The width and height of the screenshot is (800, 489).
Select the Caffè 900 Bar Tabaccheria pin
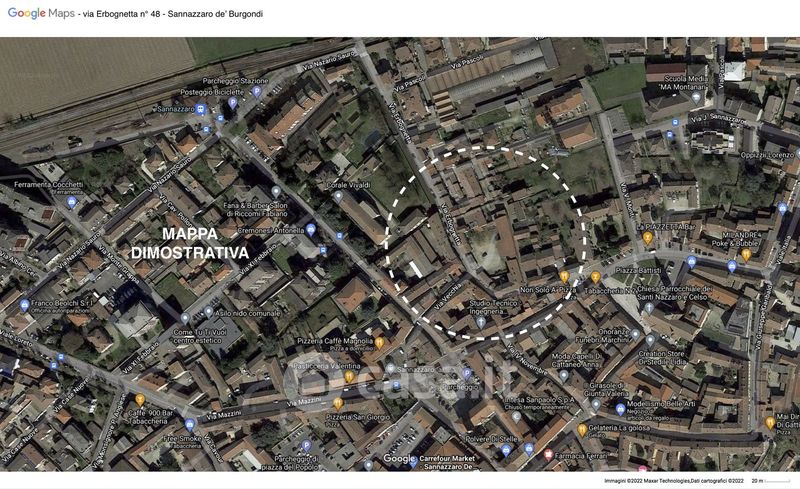point(140,400)
